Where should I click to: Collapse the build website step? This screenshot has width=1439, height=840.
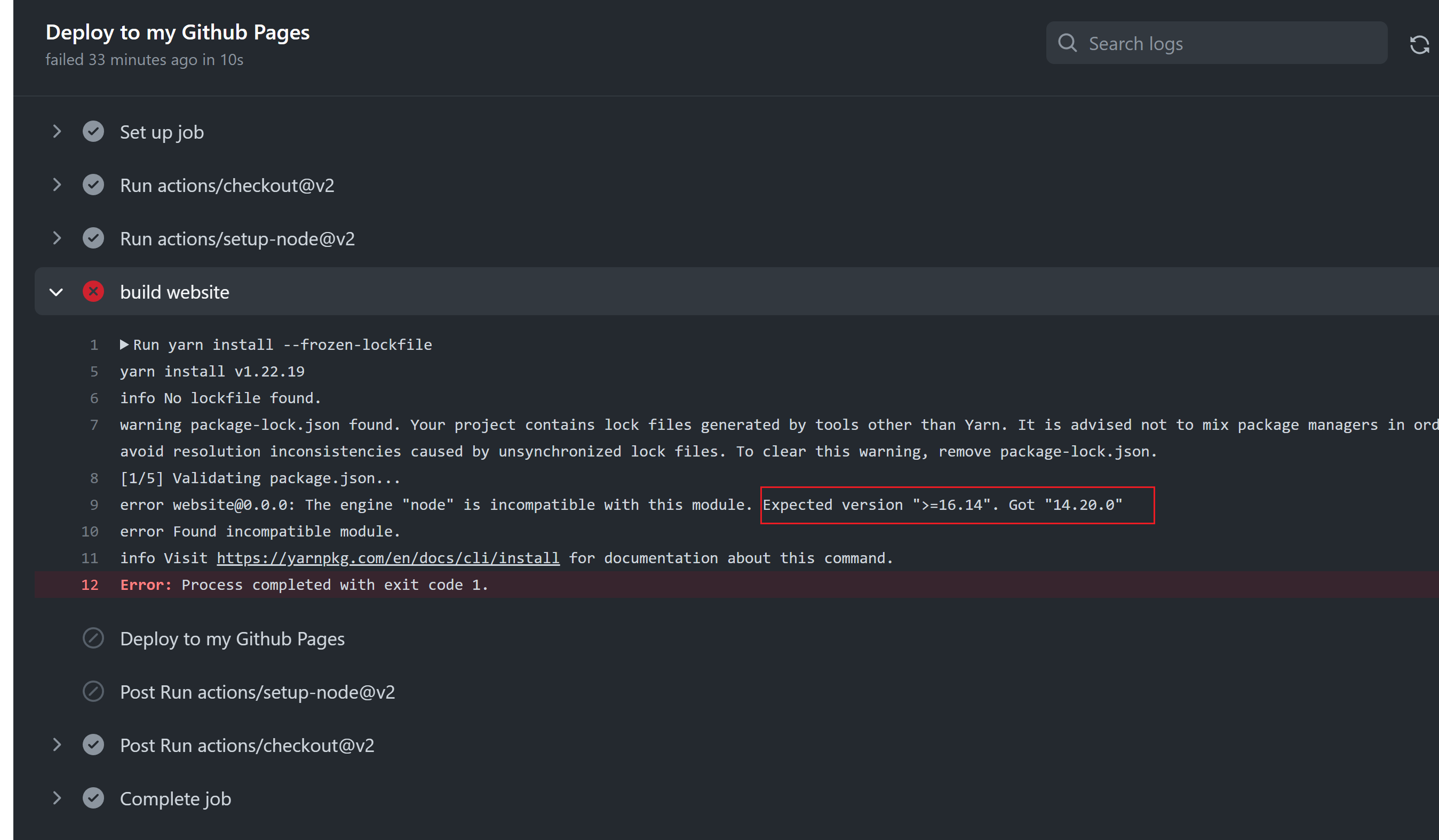tap(57, 292)
